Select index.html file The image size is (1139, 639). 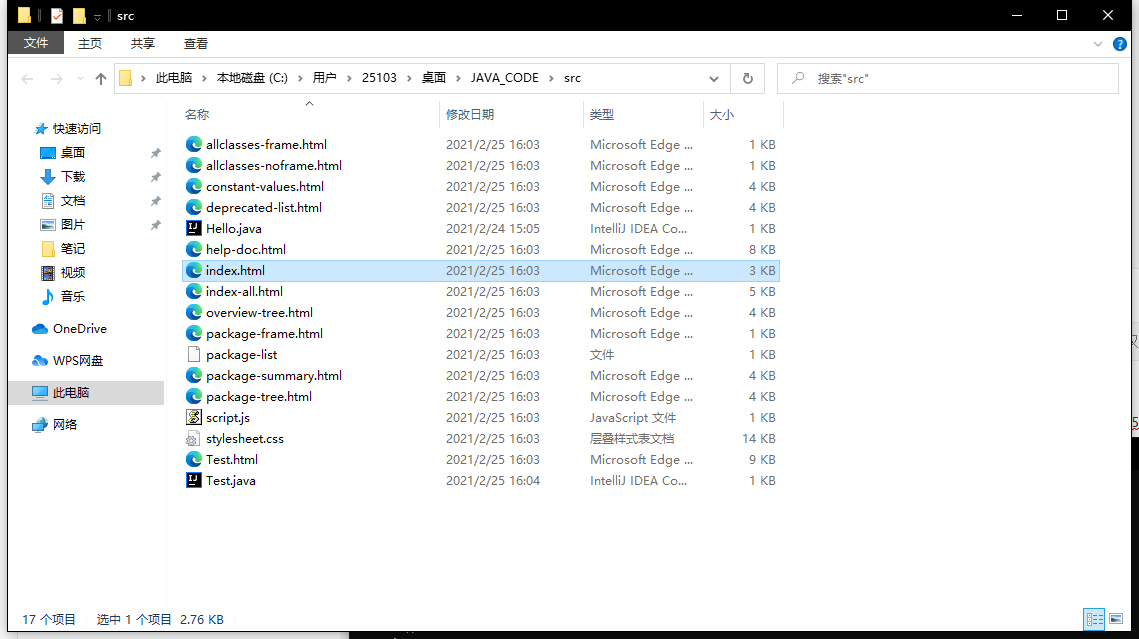coord(481,271)
